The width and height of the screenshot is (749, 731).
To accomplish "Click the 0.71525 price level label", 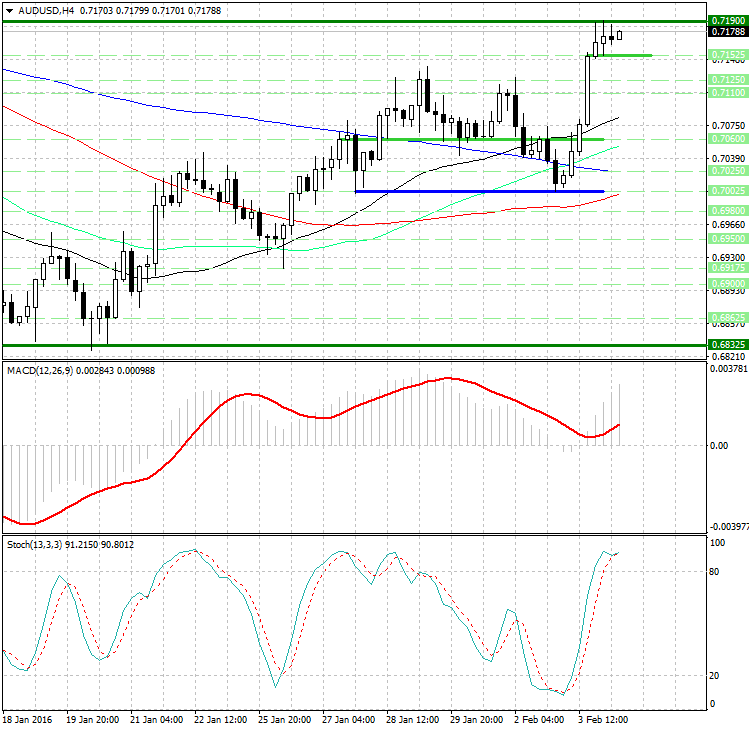I will [726, 54].
